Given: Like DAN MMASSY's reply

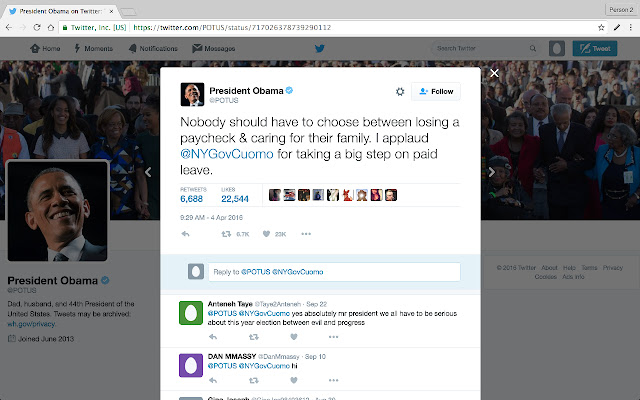Looking at the screenshot, I should click(294, 380).
